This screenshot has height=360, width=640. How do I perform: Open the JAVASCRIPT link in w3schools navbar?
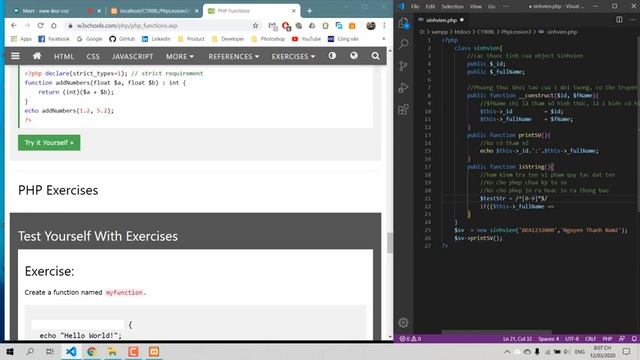pos(133,56)
